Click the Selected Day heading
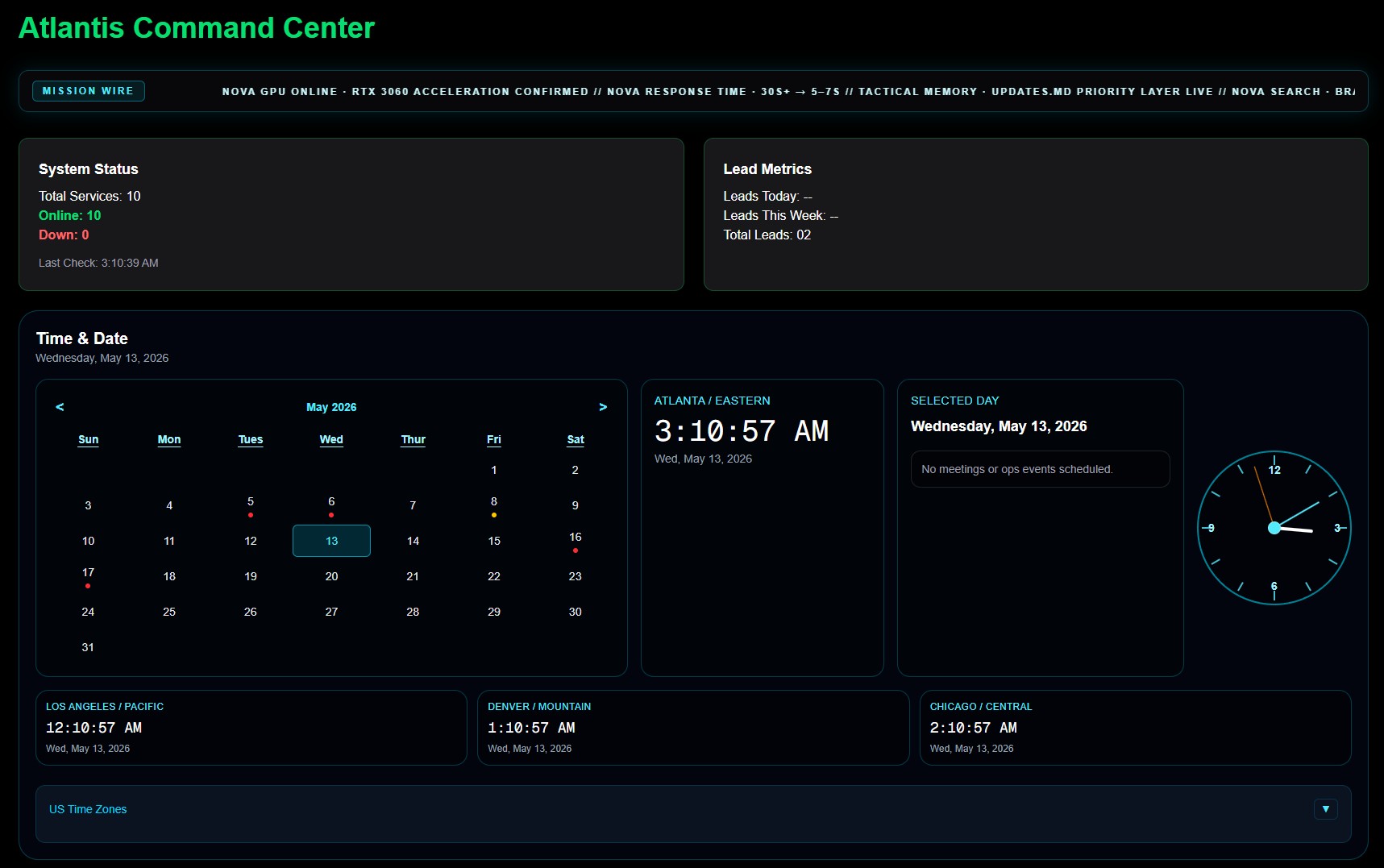Screen dimensions: 1384x868 [x=954, y=401]
